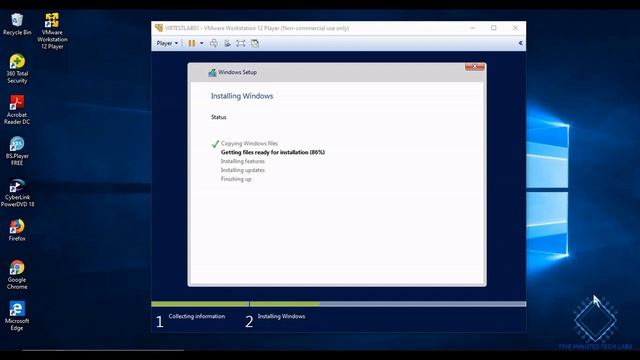Open the Player menu in VMware toolbar

pos(167,43)
